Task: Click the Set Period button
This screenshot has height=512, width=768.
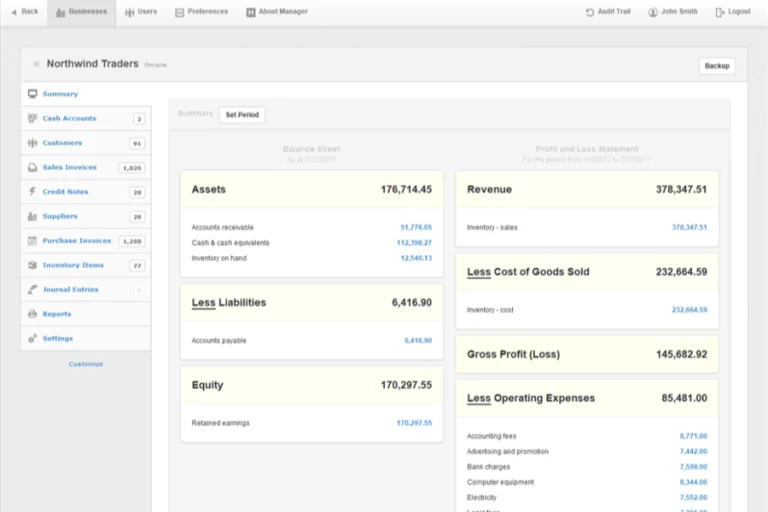Action: [242, 115]
